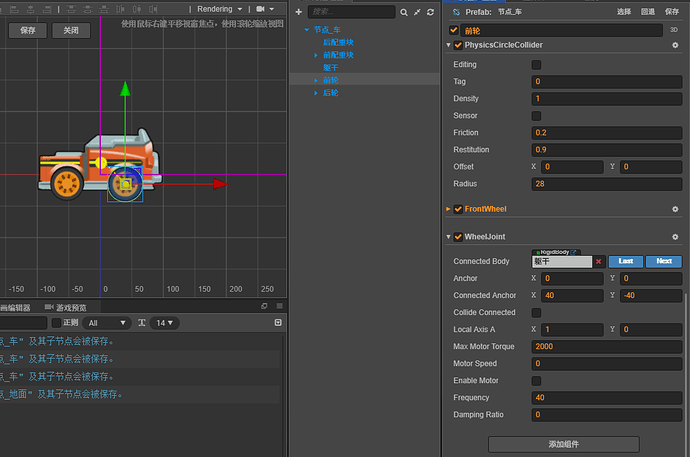The height and width of the screenshot is (457, 690).
Task: Click the refresh icon in hierarchy panel
Action: click(x=430, y=12)
